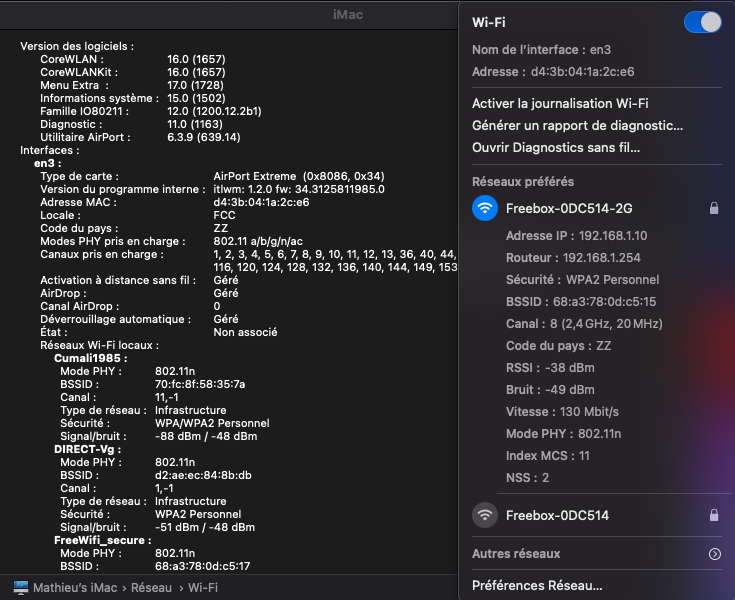Screen dimensions: 735x600
Task: Click the Autres réseaux label
Action: tap(516, 554)
